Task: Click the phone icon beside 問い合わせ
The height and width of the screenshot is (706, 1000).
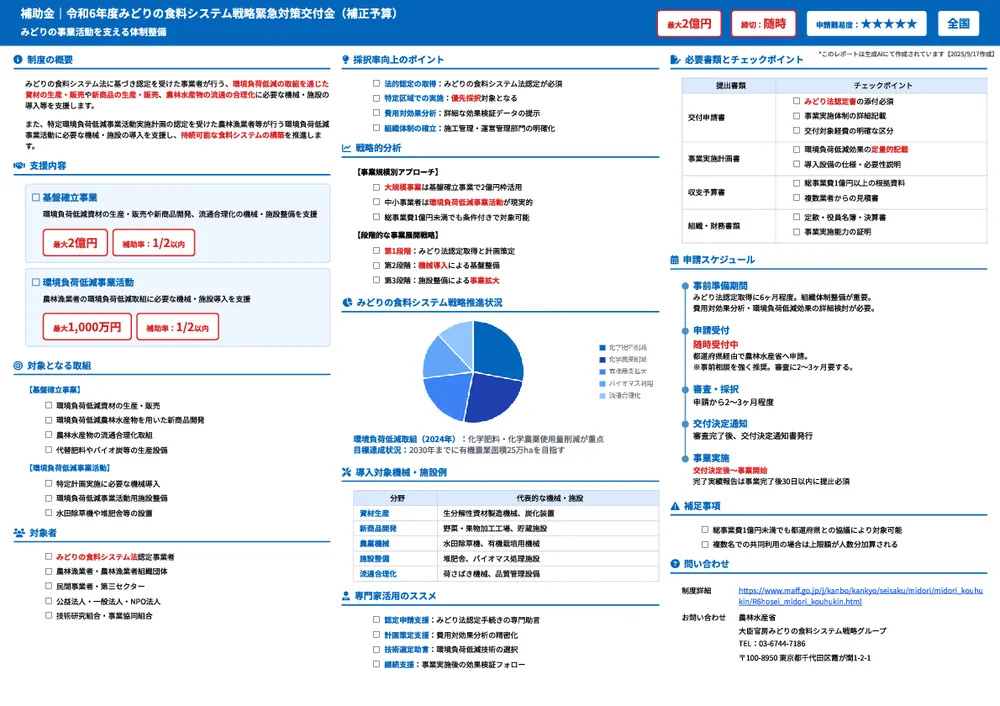Action: point(675,564)
